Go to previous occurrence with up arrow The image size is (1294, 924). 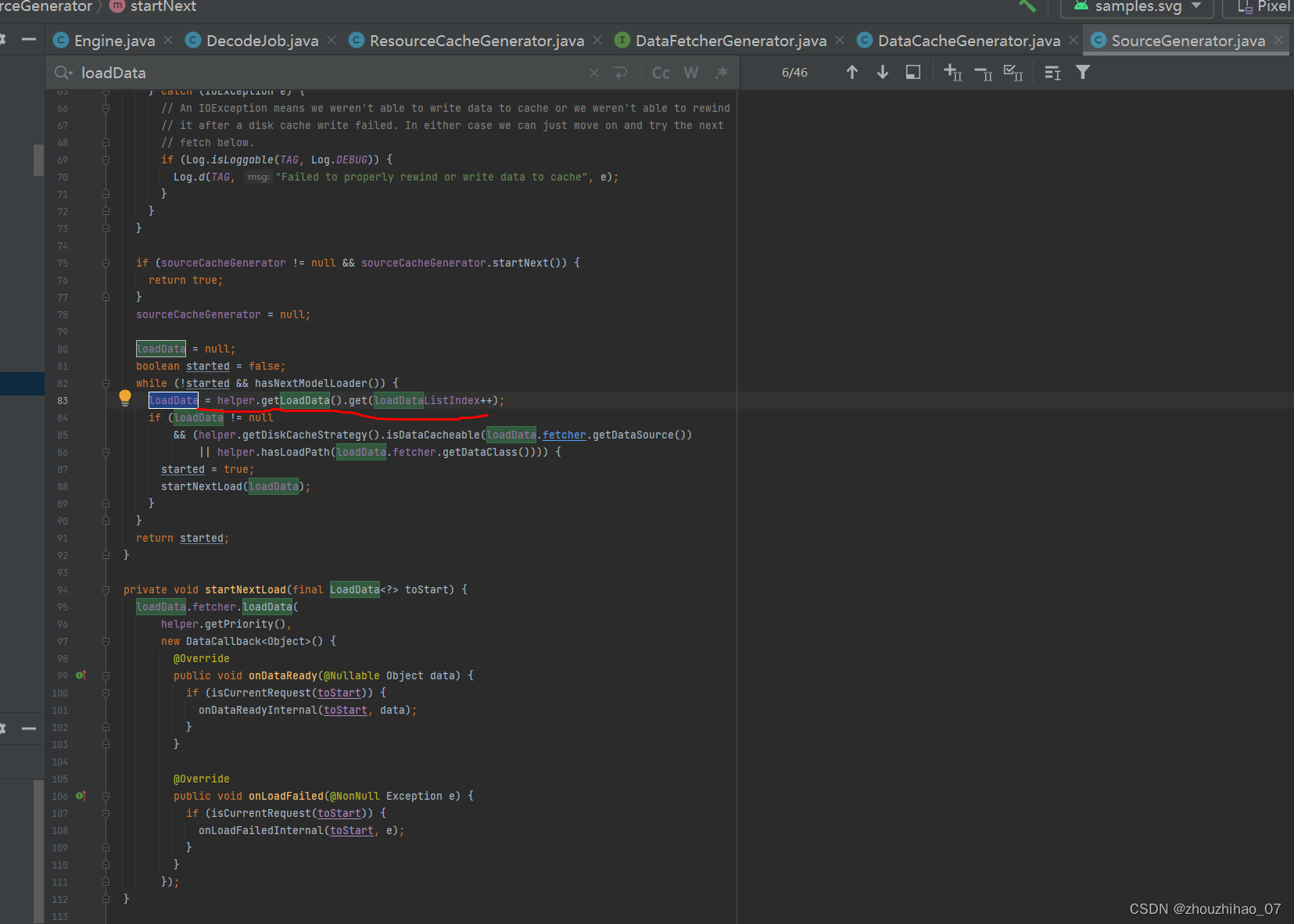tap(852, 73)
